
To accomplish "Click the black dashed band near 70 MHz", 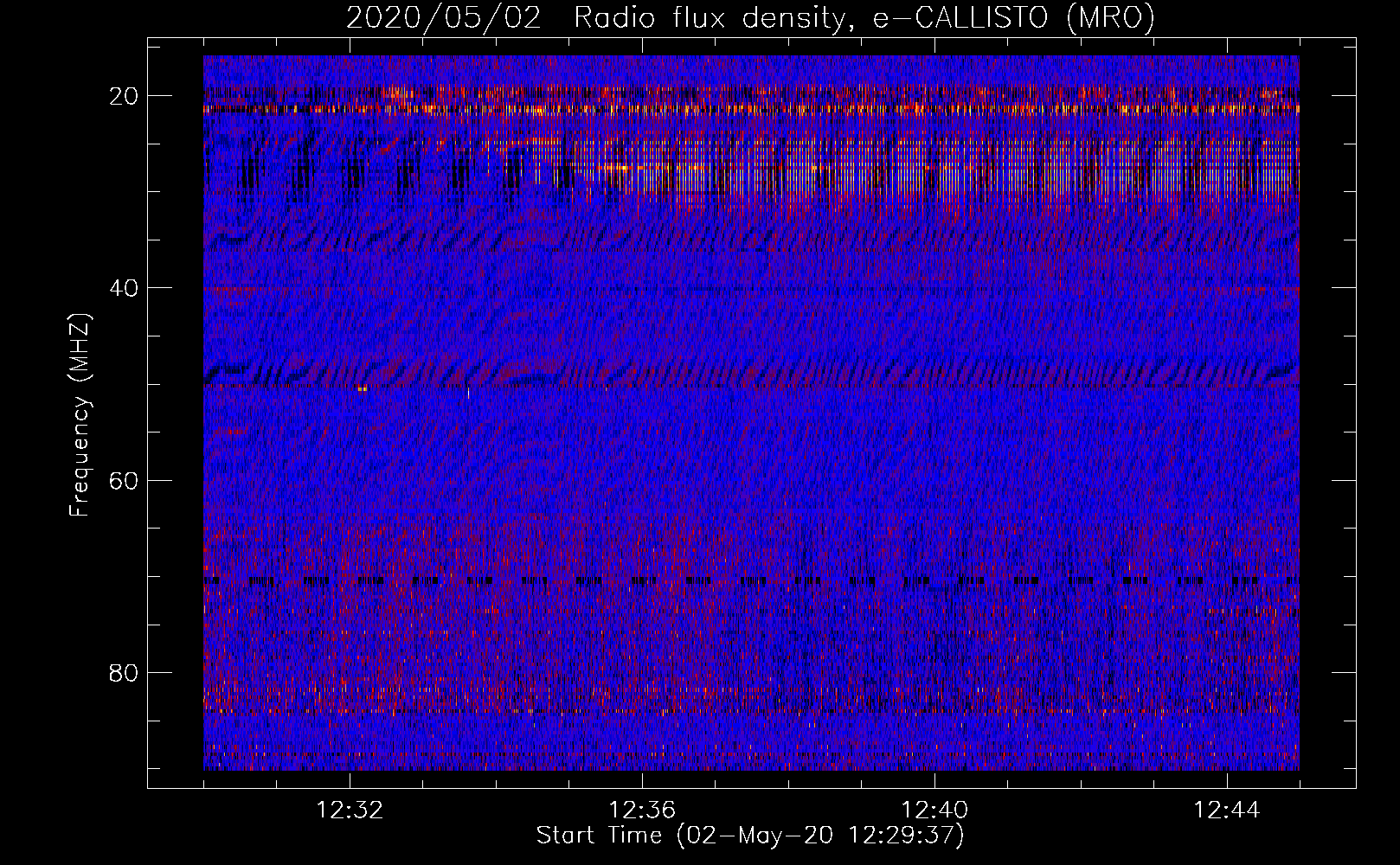I will pyautogui.click(x=751, y=580).
